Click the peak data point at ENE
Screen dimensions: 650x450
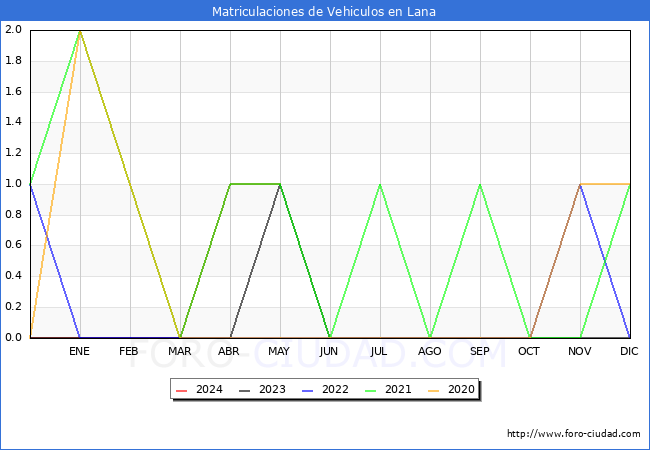(x=80, y=31)
